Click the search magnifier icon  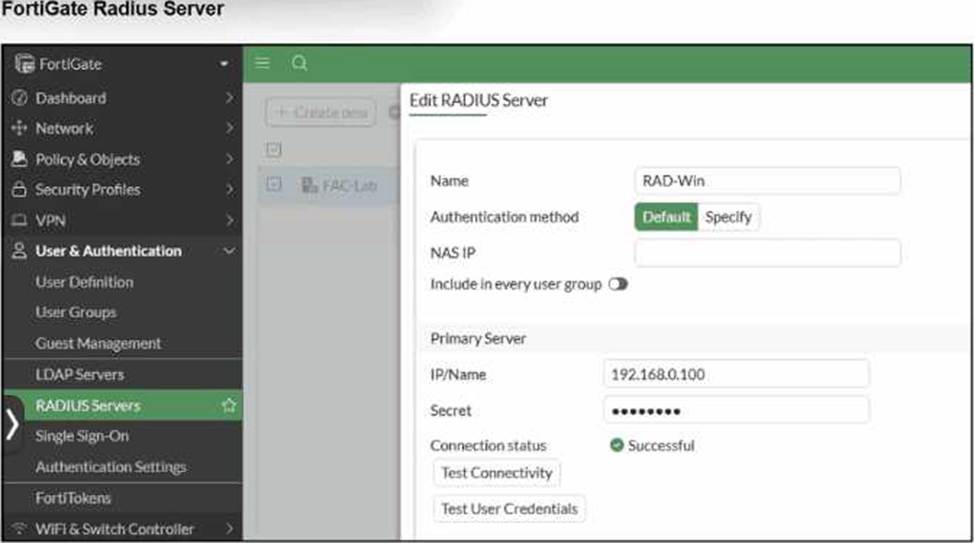(x=298, y=63)
